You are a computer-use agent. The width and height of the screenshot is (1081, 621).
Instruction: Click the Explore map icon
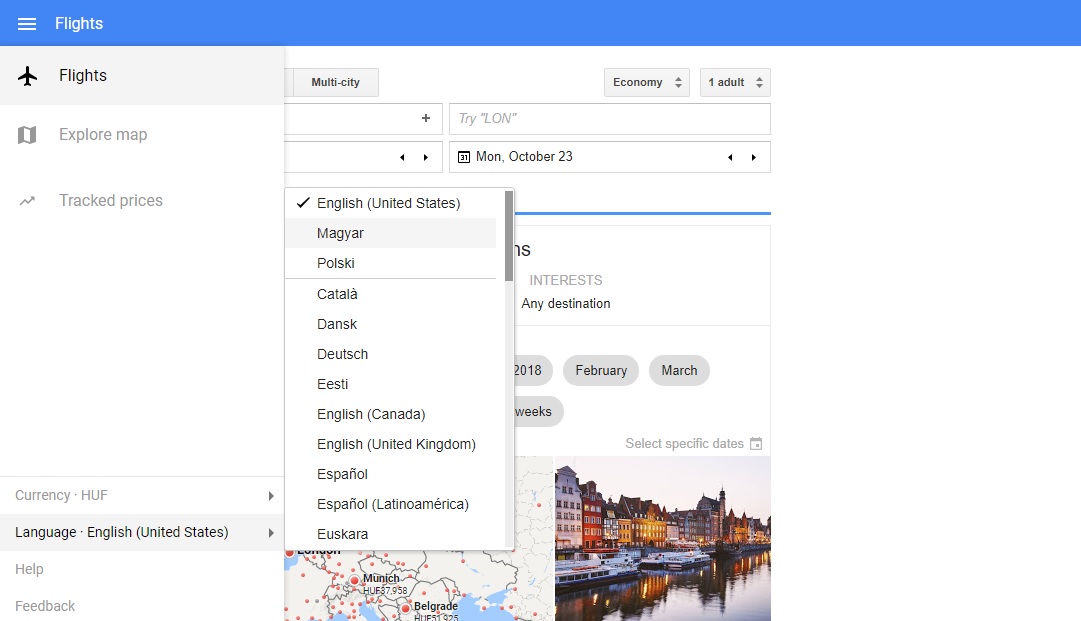28,135
